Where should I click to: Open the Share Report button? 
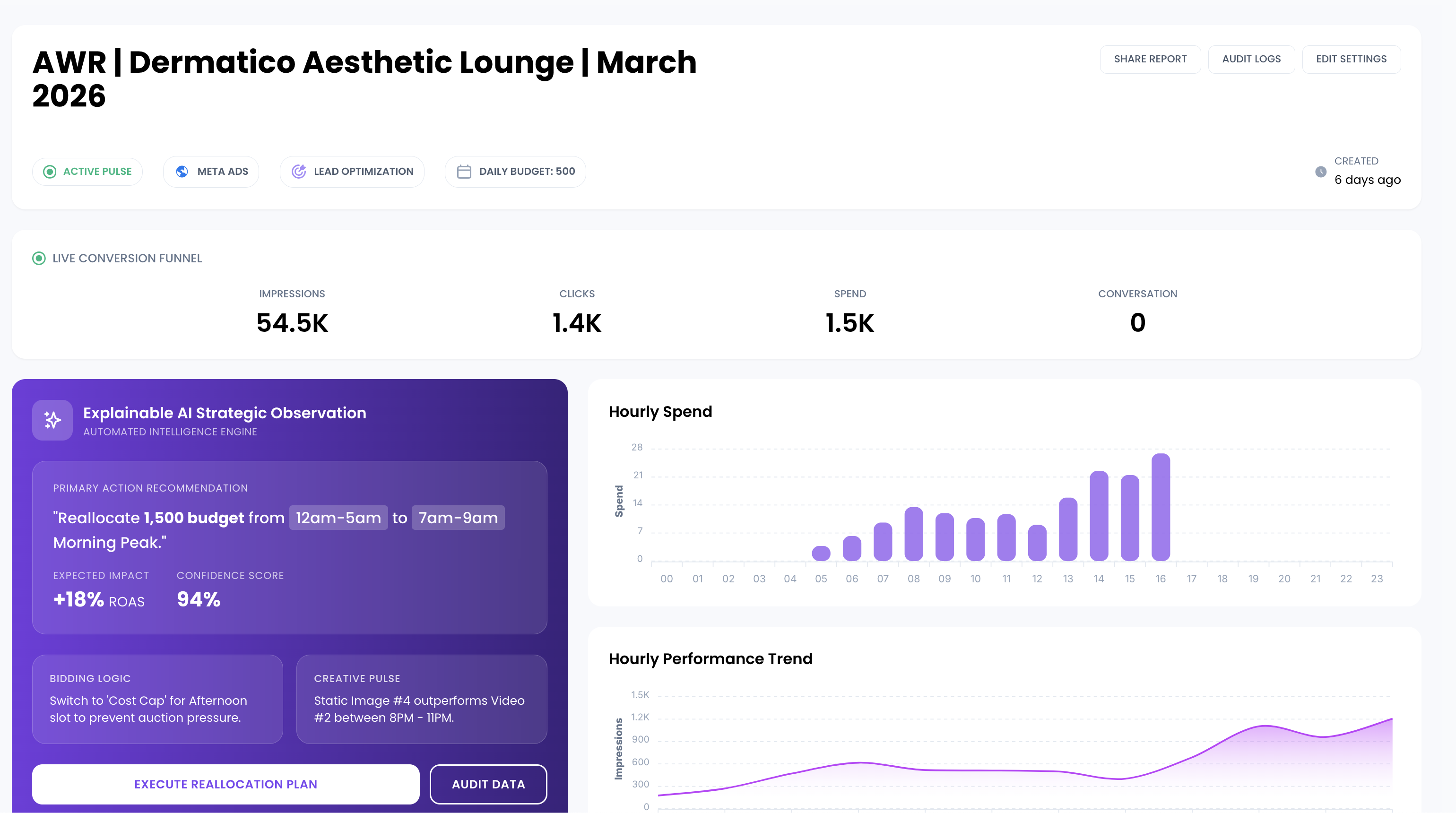tap(1150, 60)
